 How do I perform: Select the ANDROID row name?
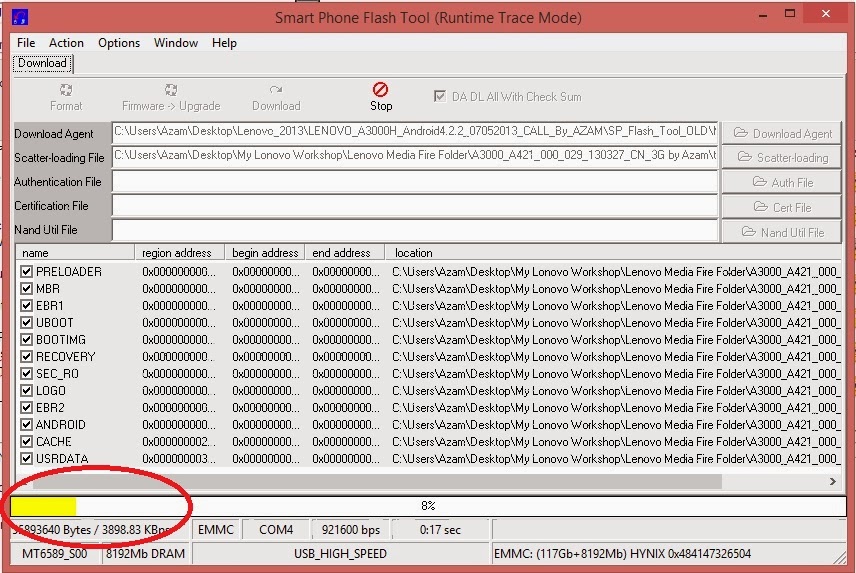61,425
